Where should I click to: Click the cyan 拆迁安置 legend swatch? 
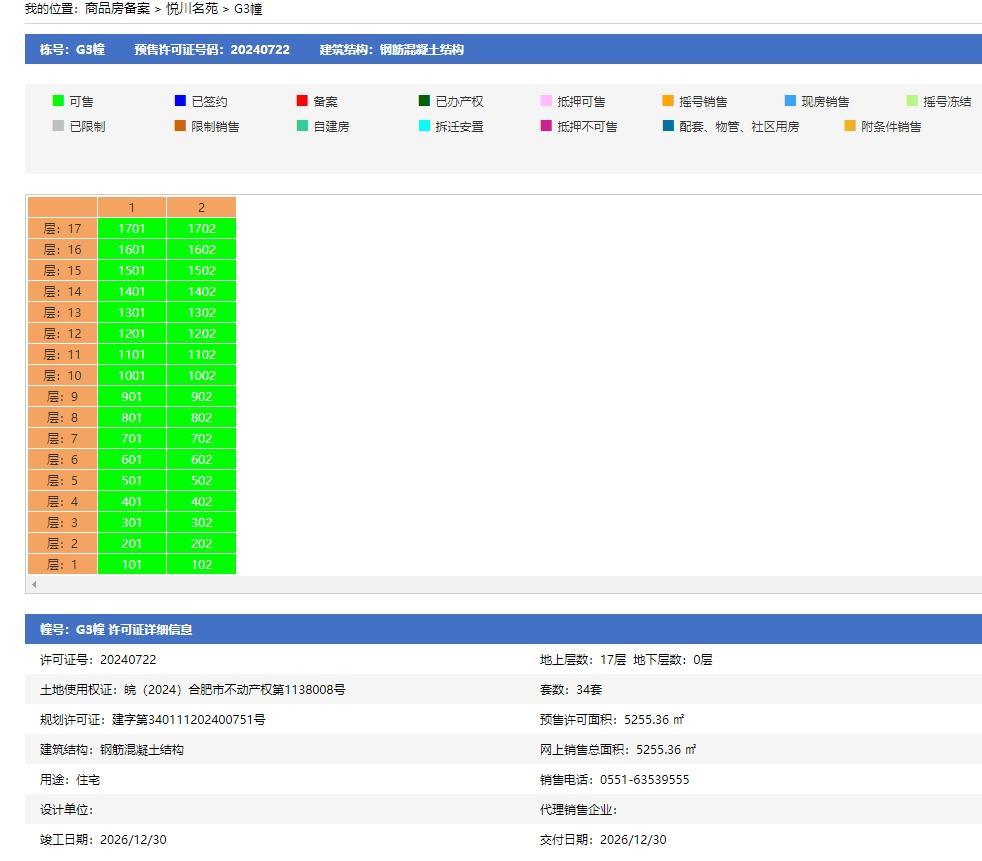424,126
